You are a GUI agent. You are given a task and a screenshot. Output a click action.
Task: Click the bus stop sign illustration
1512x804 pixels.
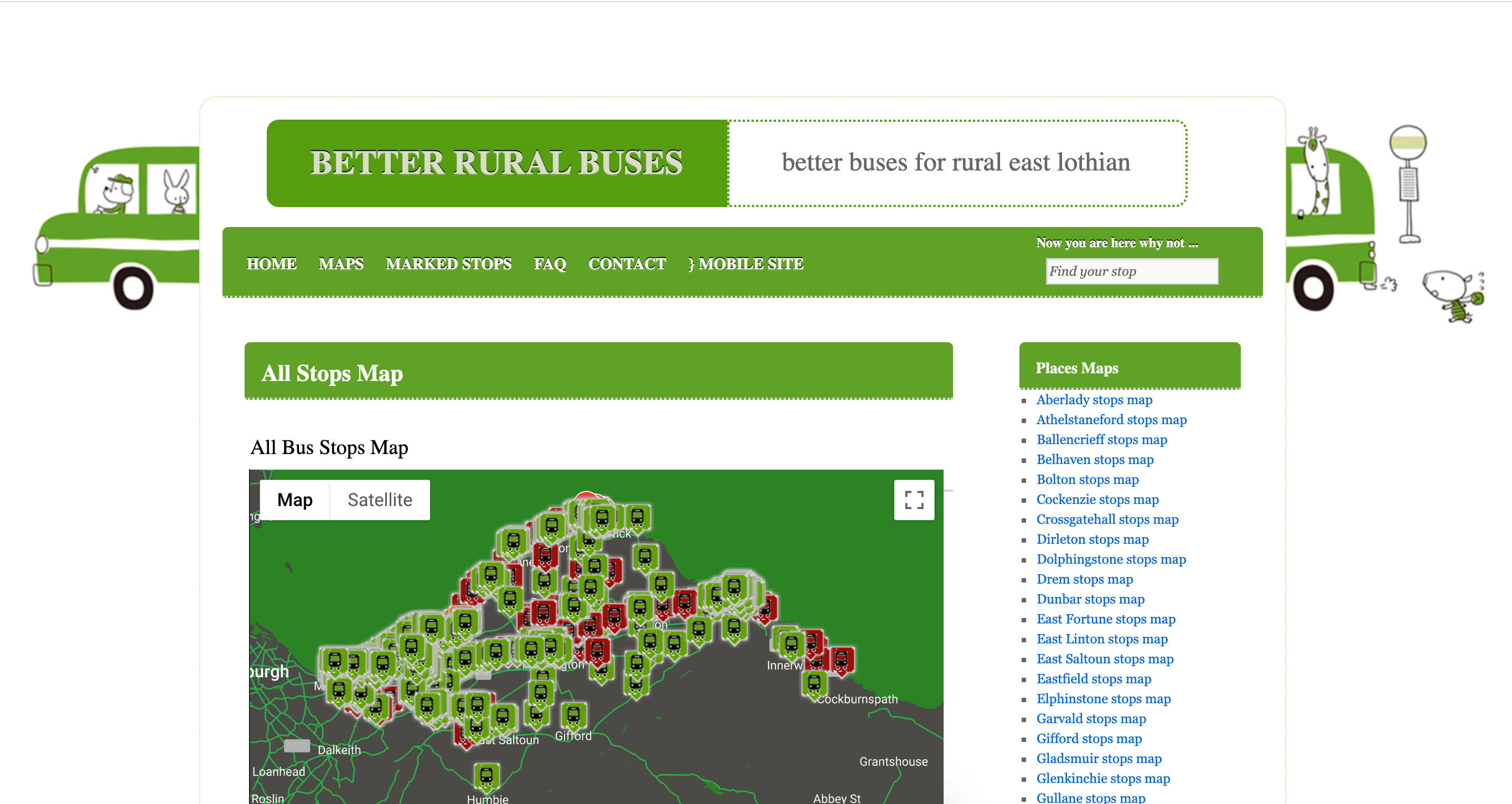(1408, 183)
